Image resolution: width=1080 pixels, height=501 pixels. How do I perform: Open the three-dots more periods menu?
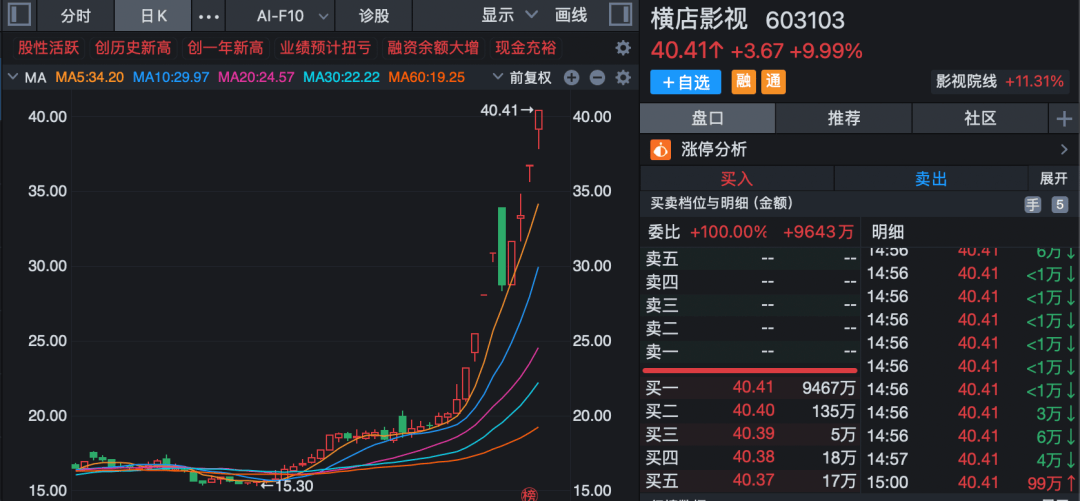[x=209, y=16]
